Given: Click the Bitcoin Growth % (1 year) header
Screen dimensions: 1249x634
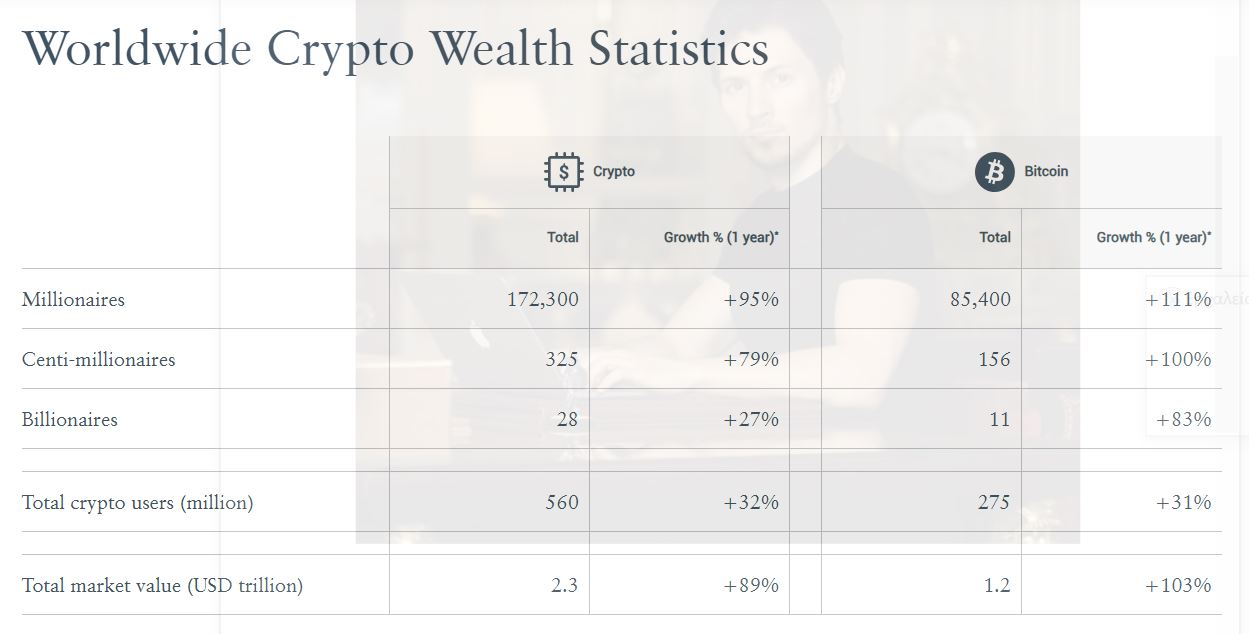Looking at the screenshot, I should (x=1154, y=238).
